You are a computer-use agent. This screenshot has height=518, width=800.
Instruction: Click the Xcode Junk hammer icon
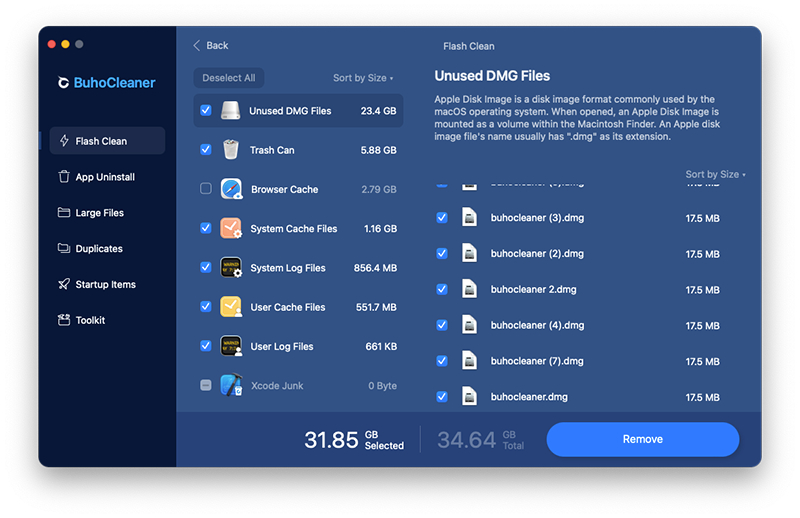click(x=231, y=385)
